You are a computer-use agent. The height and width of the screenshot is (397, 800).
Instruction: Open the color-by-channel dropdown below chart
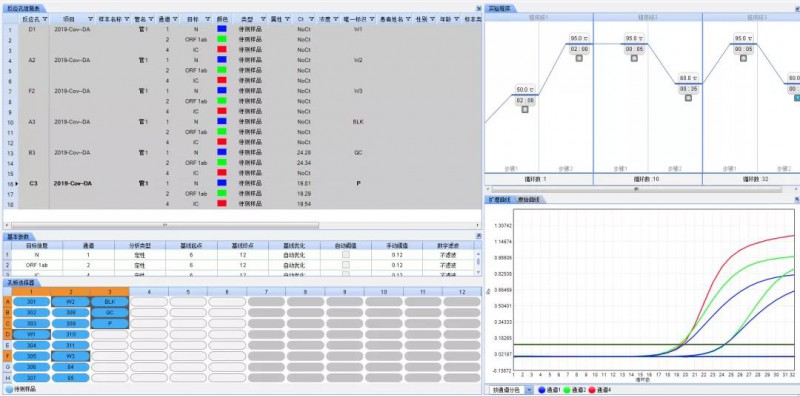pos(529,390)
